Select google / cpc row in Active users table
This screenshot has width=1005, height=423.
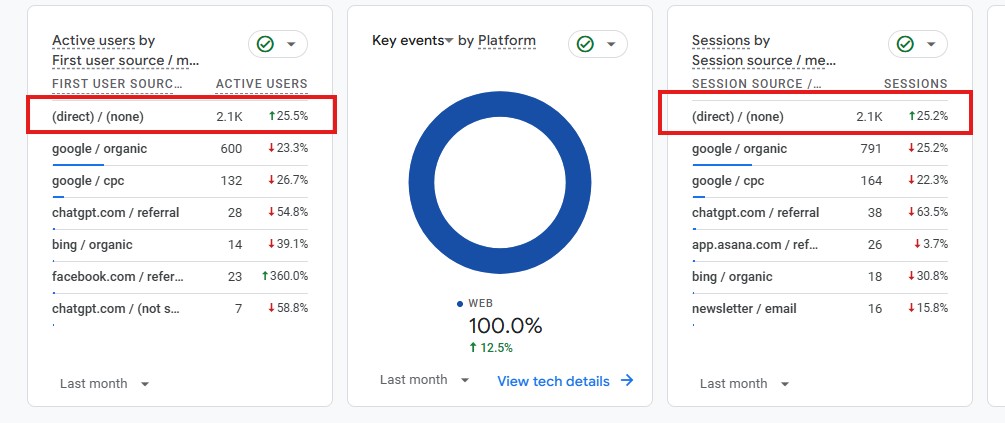point(180,181)
